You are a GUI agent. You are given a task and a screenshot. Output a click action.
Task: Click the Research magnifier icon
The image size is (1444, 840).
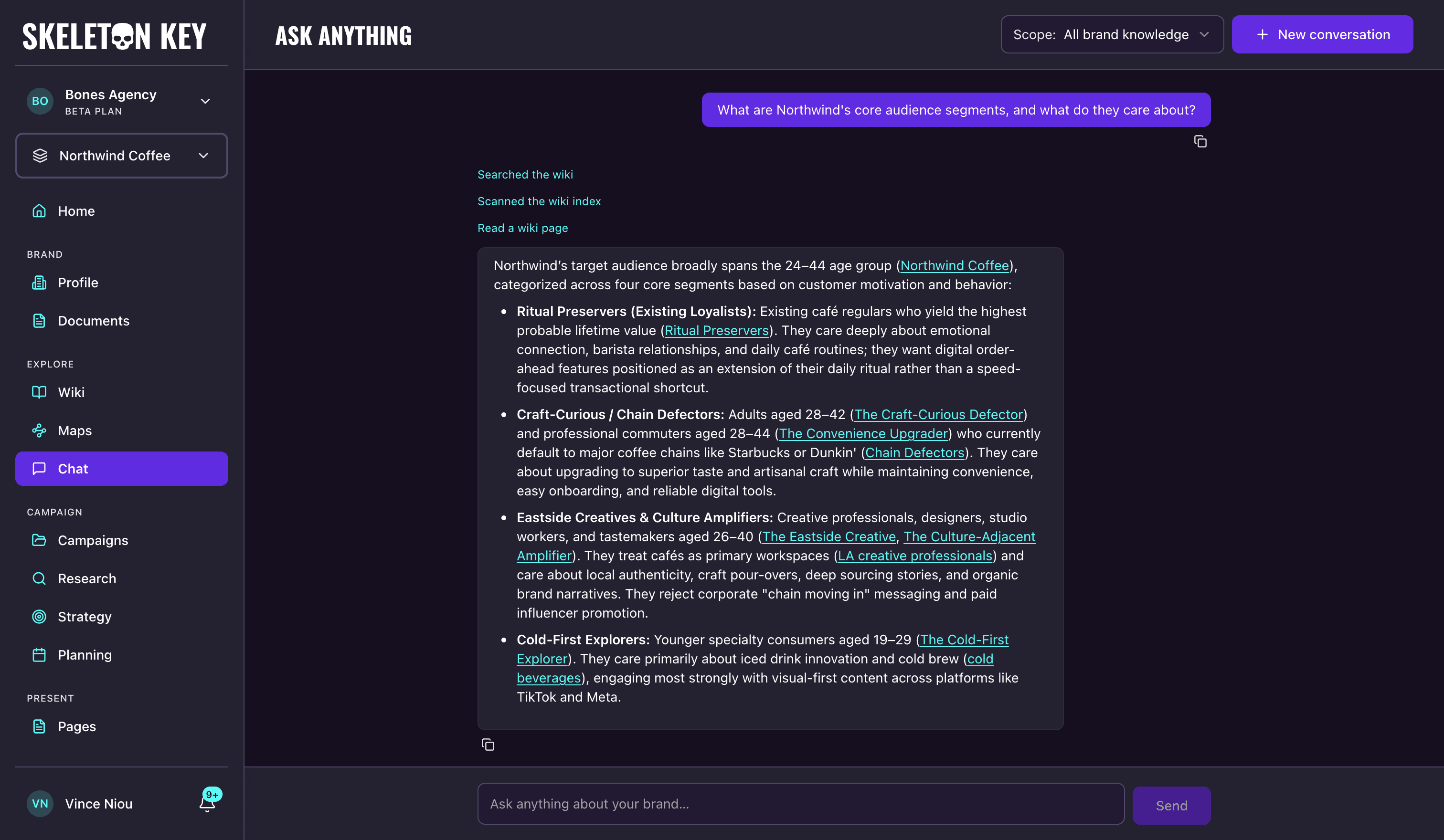pos(39,578)
